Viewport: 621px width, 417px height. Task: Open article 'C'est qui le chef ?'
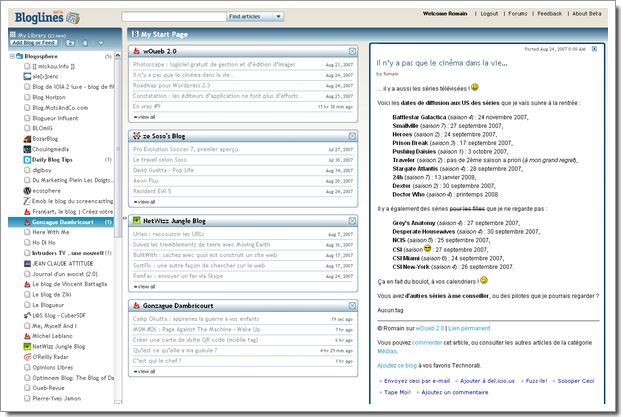(x=157, y=361)
